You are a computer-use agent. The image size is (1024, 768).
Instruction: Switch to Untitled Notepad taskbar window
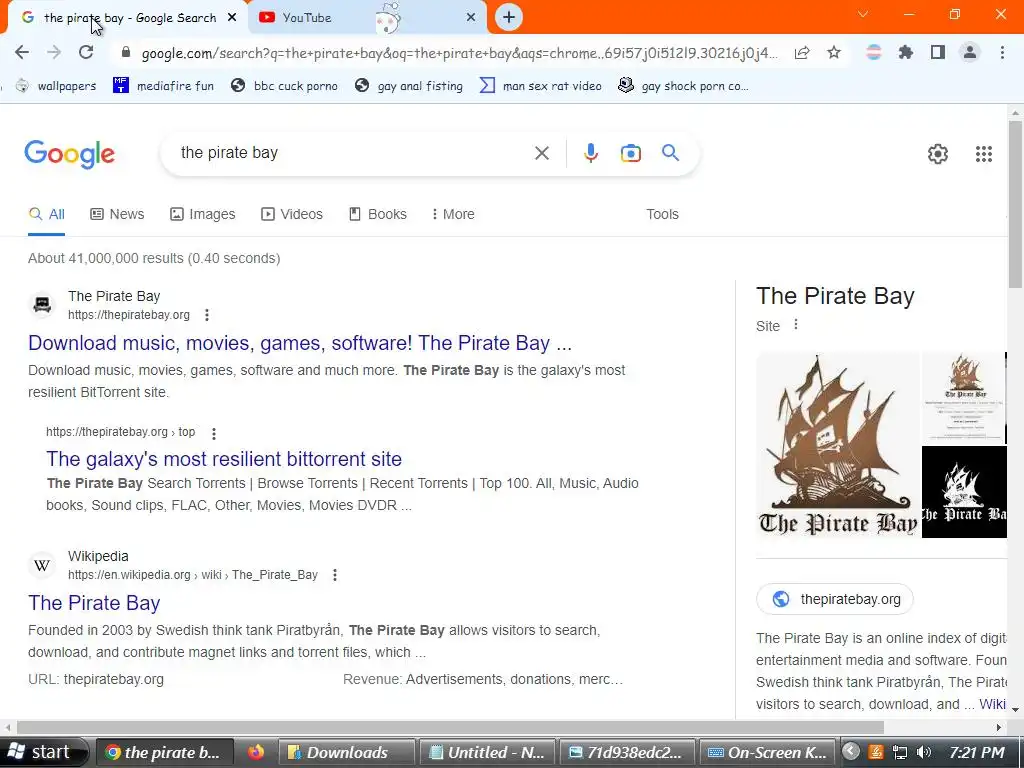coord(487,752)
